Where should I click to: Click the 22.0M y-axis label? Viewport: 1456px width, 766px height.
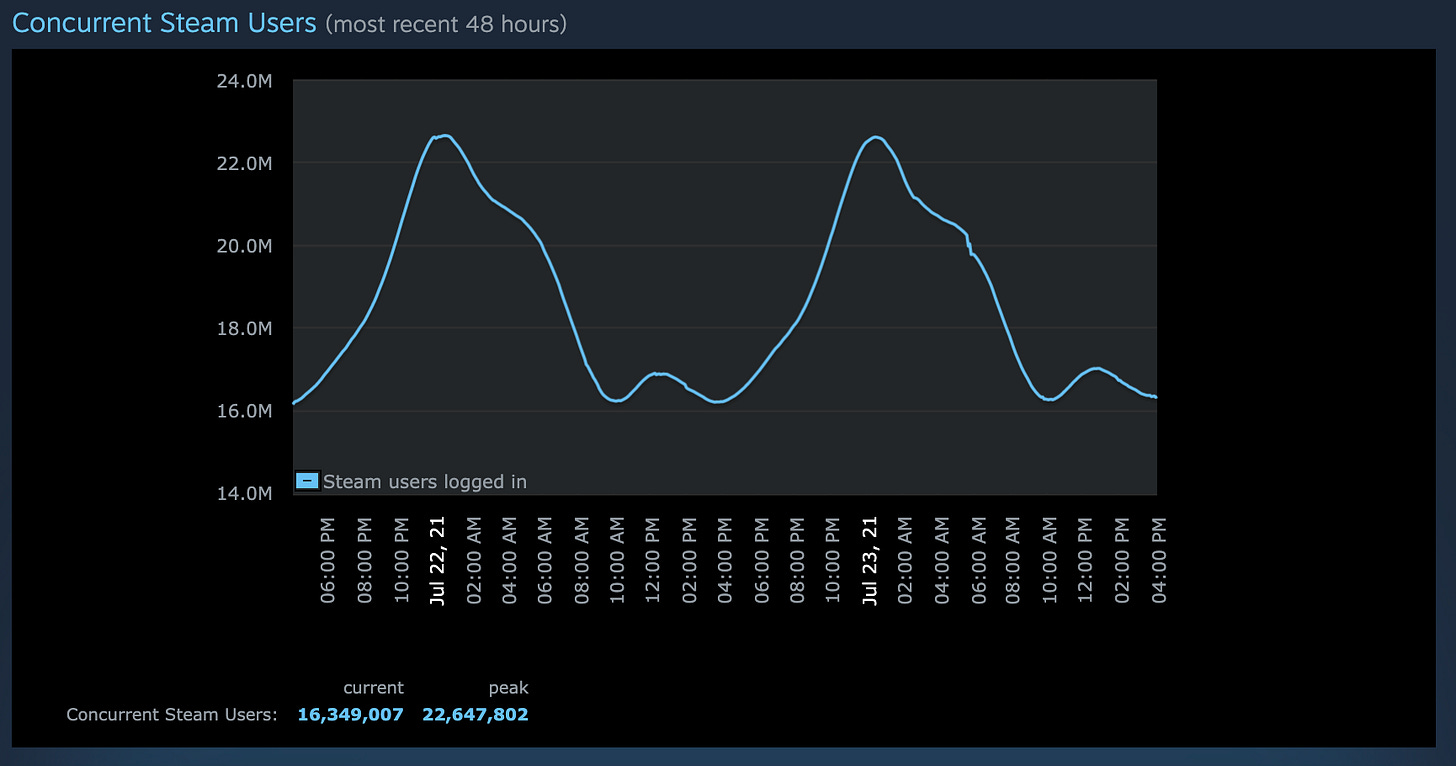pyautogui.click(x=244, y=163)
